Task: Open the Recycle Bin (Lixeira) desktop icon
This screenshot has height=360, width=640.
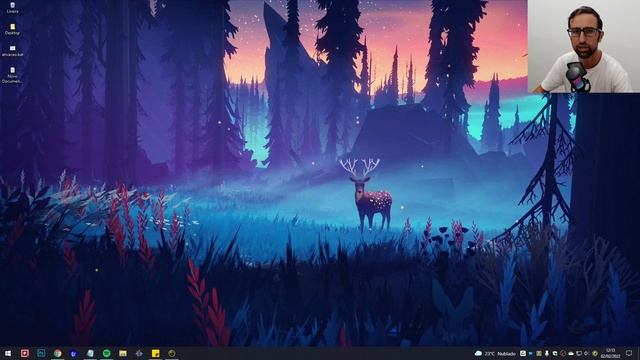Action: coord(12,8)
